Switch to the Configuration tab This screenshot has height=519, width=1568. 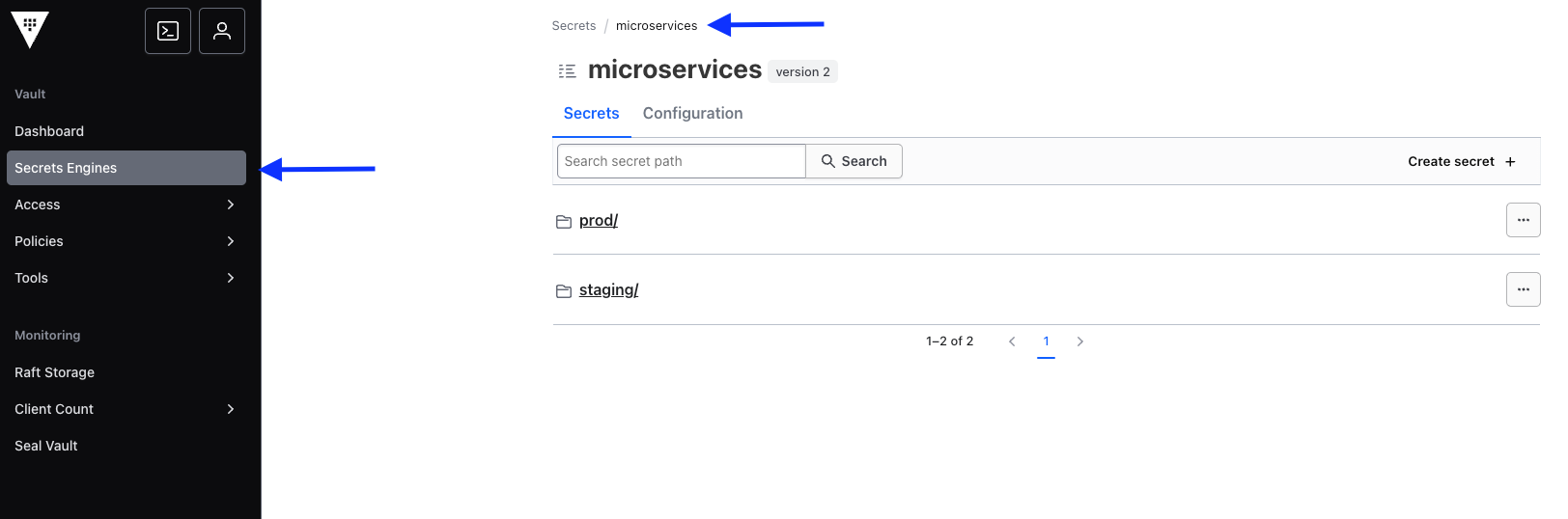coord(692,114)
